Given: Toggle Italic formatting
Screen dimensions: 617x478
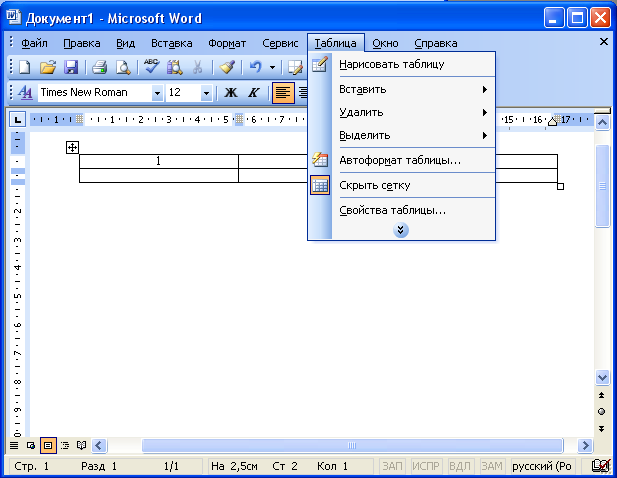Looking at the screenshot, I should coord(254,93).
